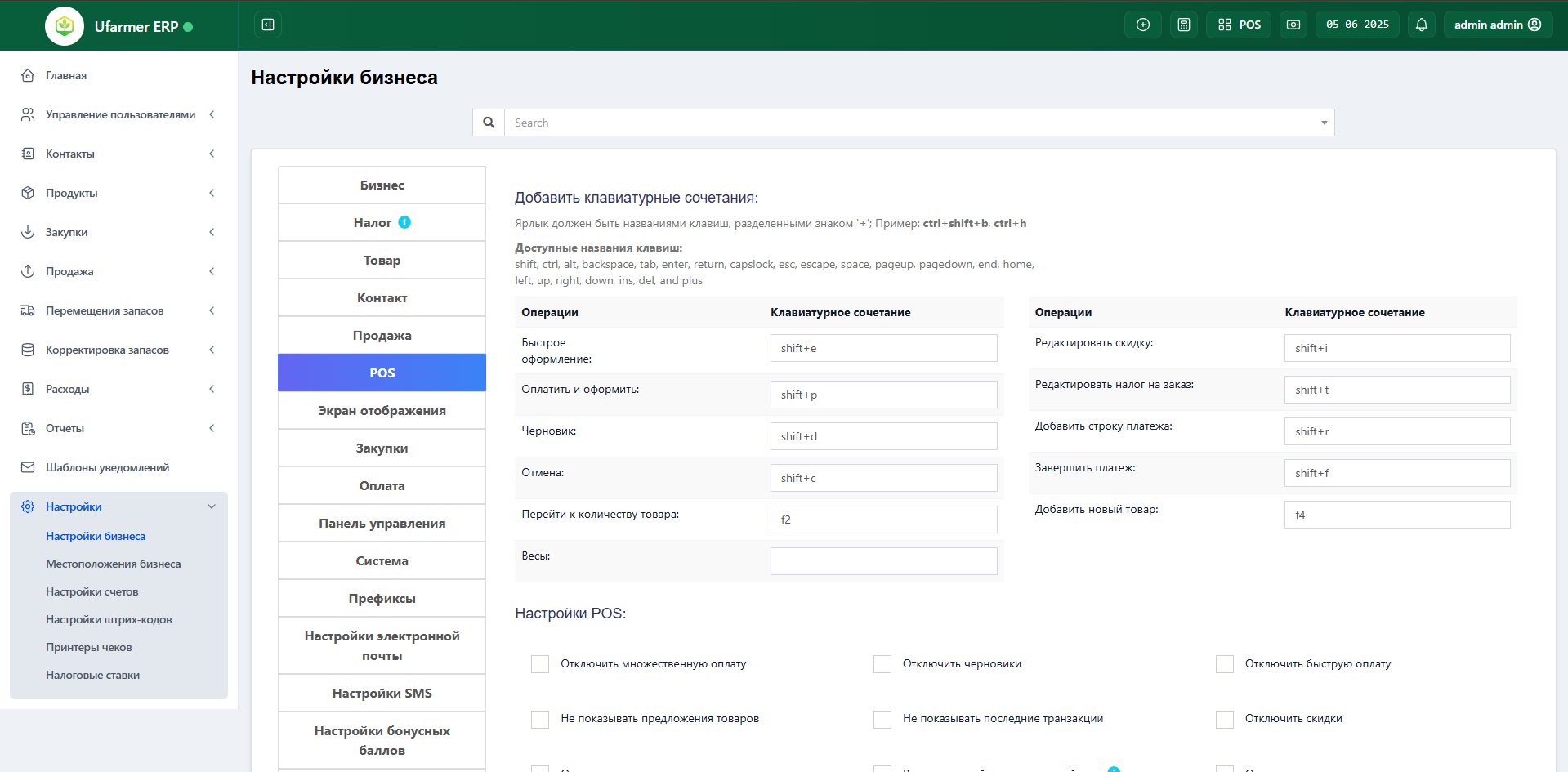Open the calculator icon in top bar
The height and width of the screenshot is (772, 1568).
(1184, 25)
